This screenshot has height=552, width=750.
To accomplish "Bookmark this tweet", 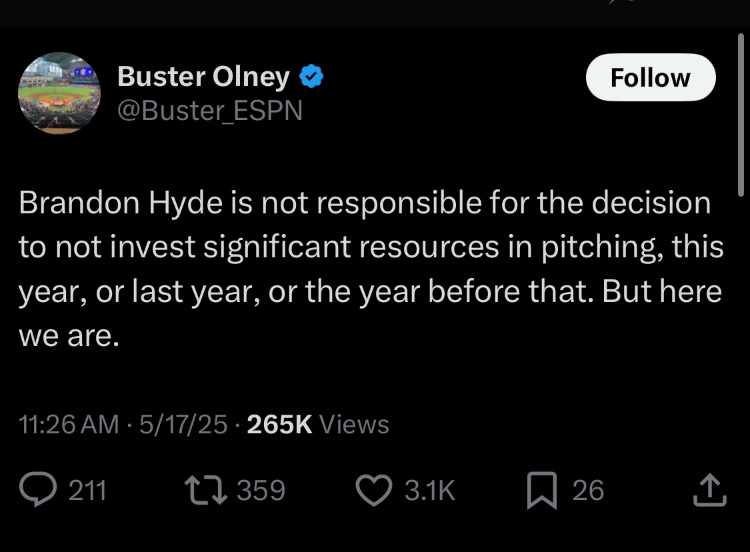I will pyautogui.click(x=541, y=490).
